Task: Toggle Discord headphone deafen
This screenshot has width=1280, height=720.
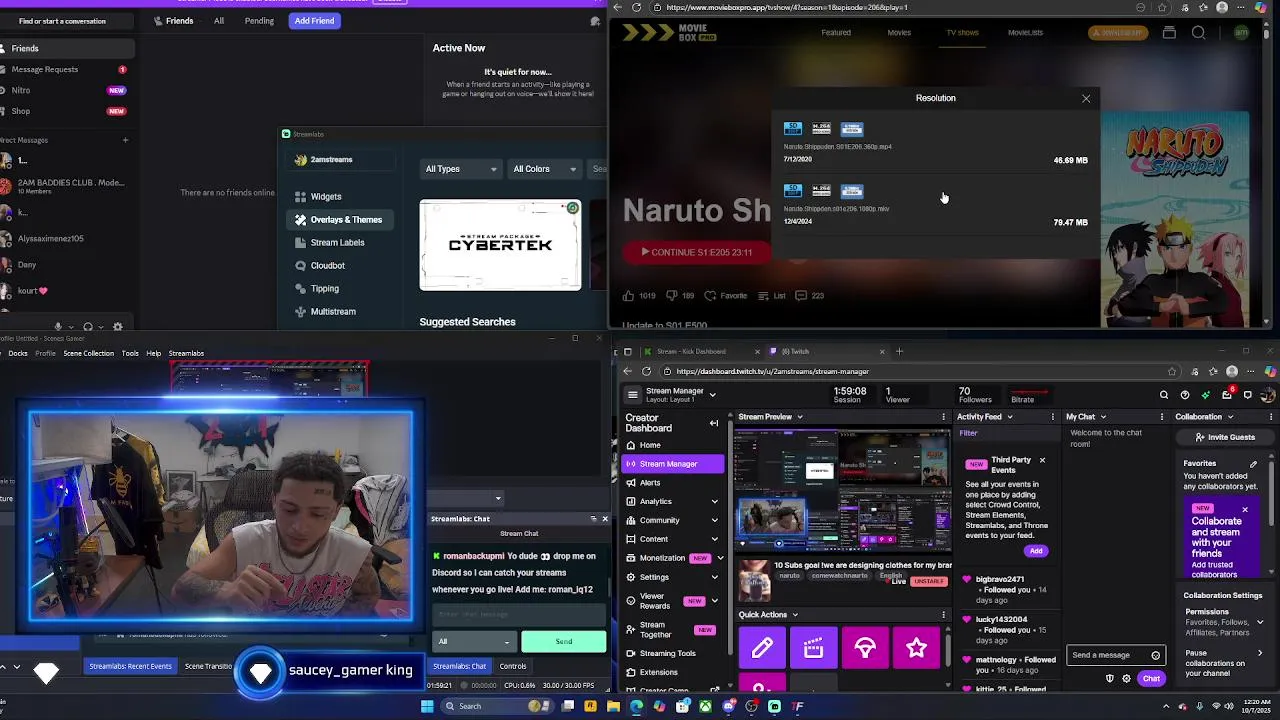Action: point(88,327)
